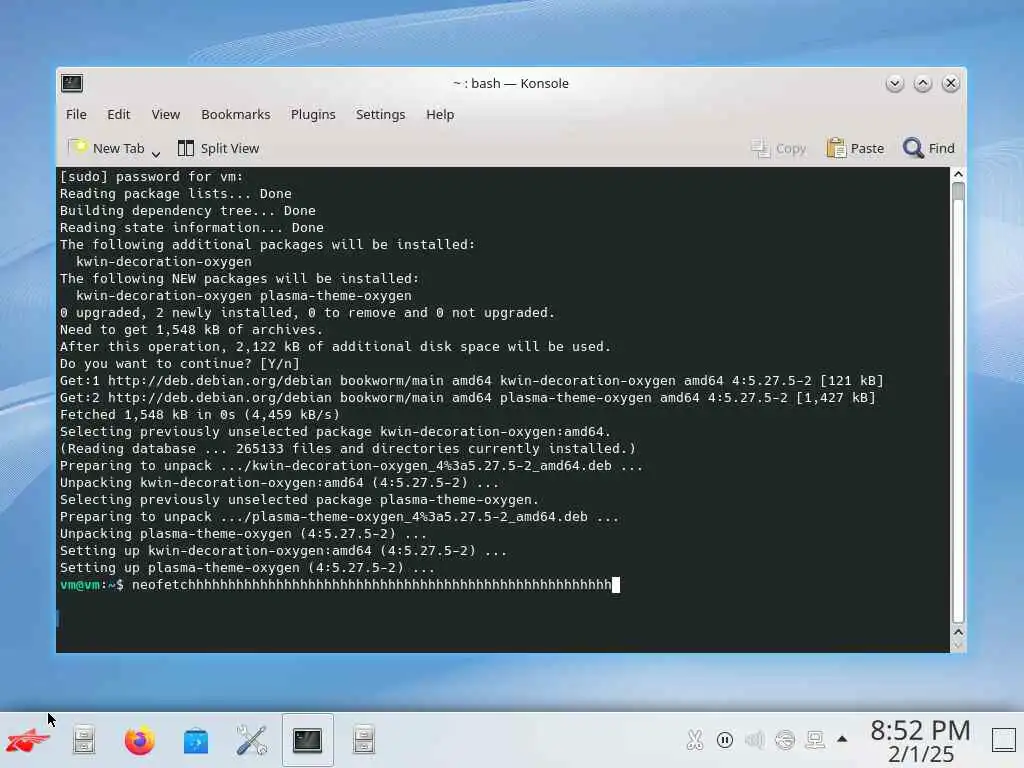The height and width of the screenshot is (768, 1024).
Task: Click 'Setting up plasma-theme-oxygen' line
Action: point(247,568)
